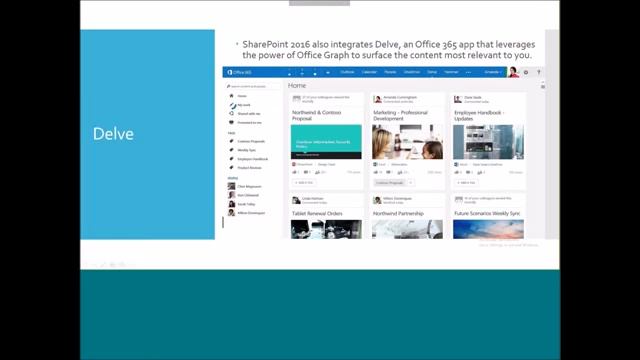
Task: Like the Employee Handbook - Updates card
Action: click(x=458, y=172)
